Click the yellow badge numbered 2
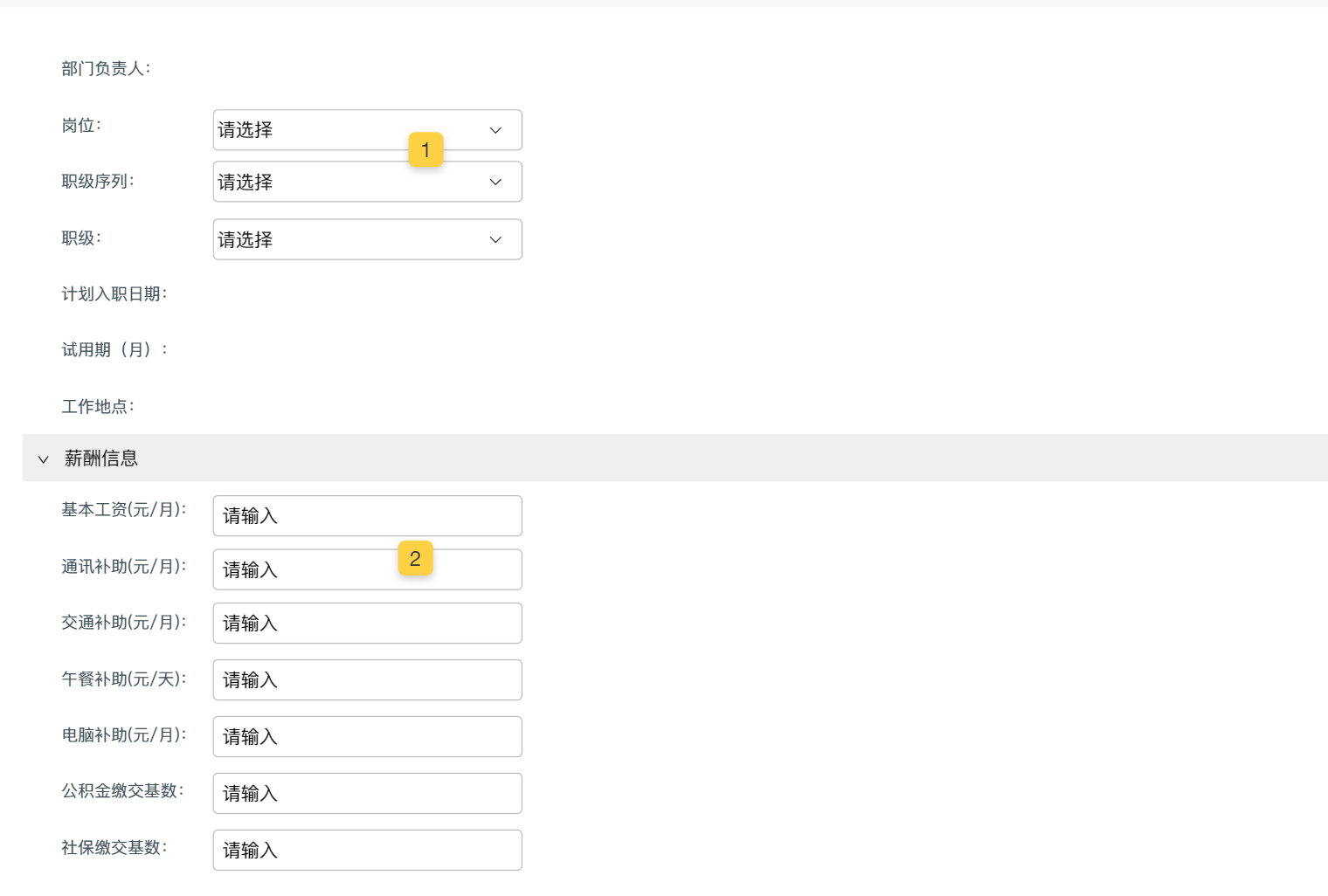 (415, 559)
